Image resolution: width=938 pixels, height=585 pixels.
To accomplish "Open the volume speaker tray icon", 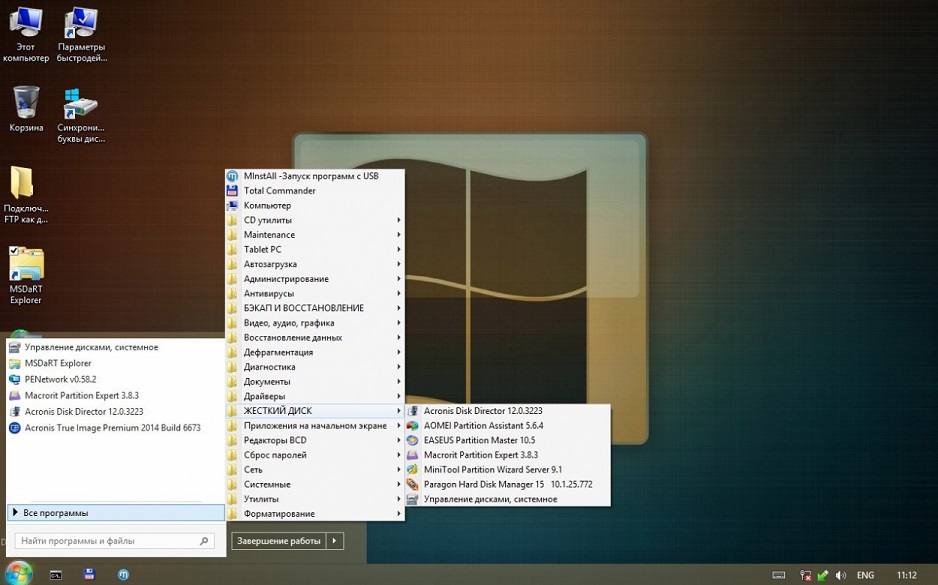I will pos(840,575).
